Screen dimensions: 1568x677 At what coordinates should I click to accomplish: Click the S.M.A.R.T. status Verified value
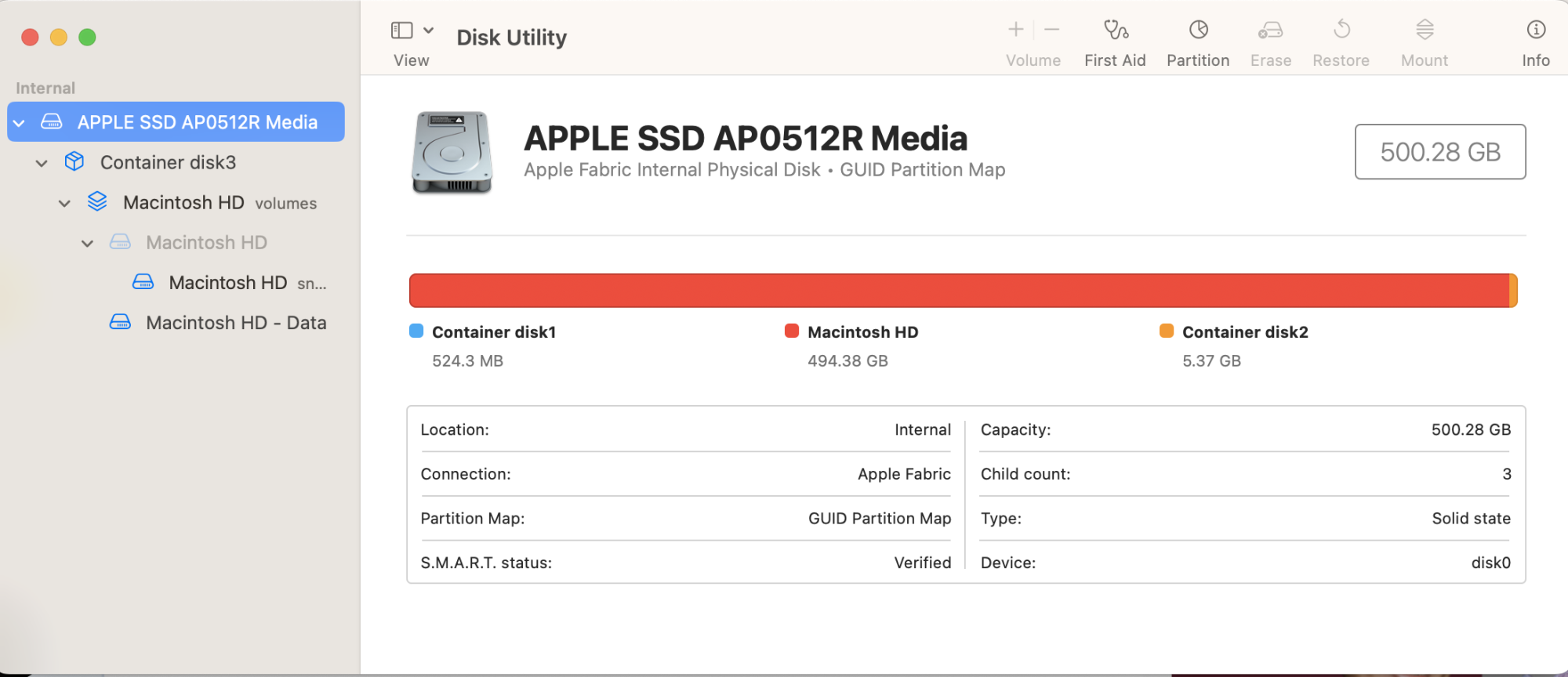(923, 563)
